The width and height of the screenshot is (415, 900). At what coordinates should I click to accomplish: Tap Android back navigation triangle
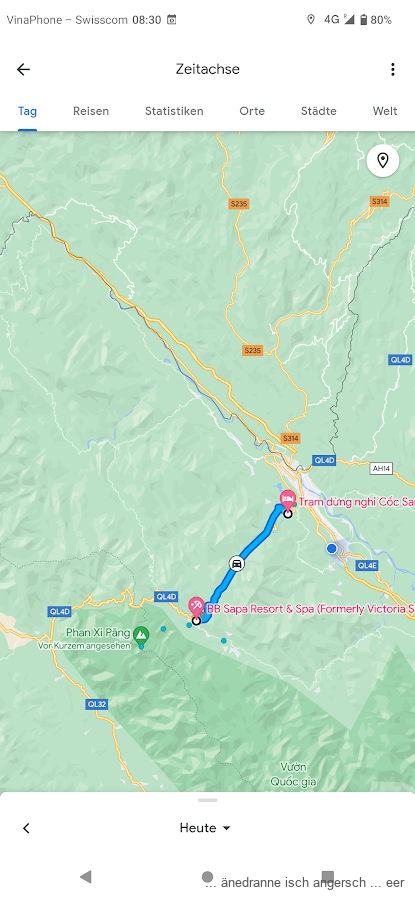86,876
